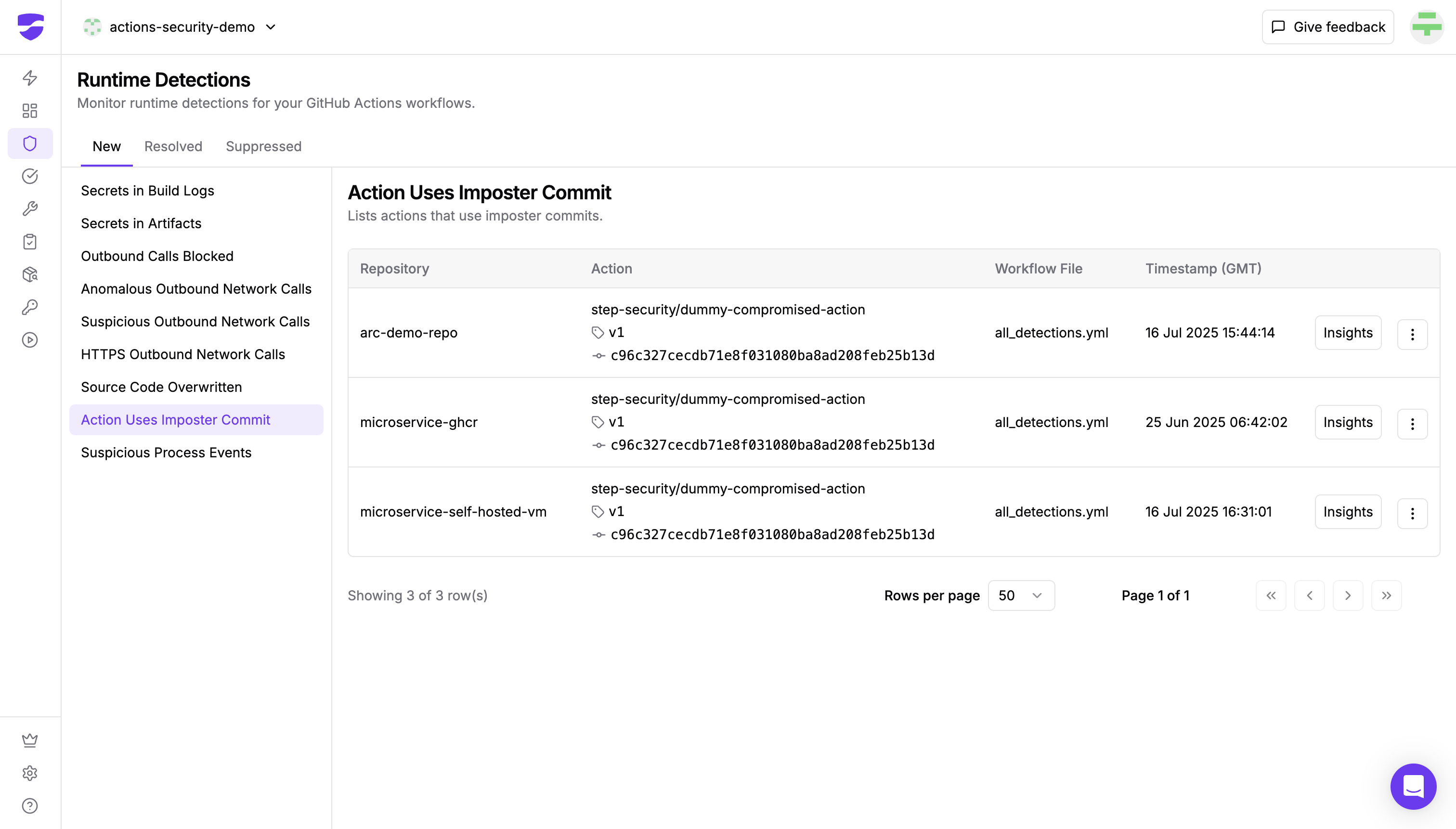Viewport: 1456px width, 829px height.
Task: Open the dashboard grid sidebar icon
Action: click(29, 110)
